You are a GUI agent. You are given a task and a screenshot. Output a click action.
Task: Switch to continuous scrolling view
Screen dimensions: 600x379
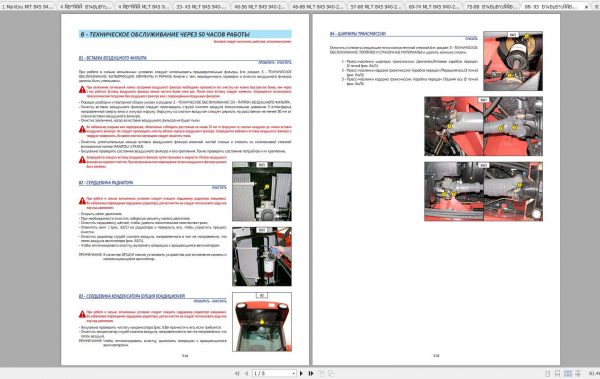point(558,373)
